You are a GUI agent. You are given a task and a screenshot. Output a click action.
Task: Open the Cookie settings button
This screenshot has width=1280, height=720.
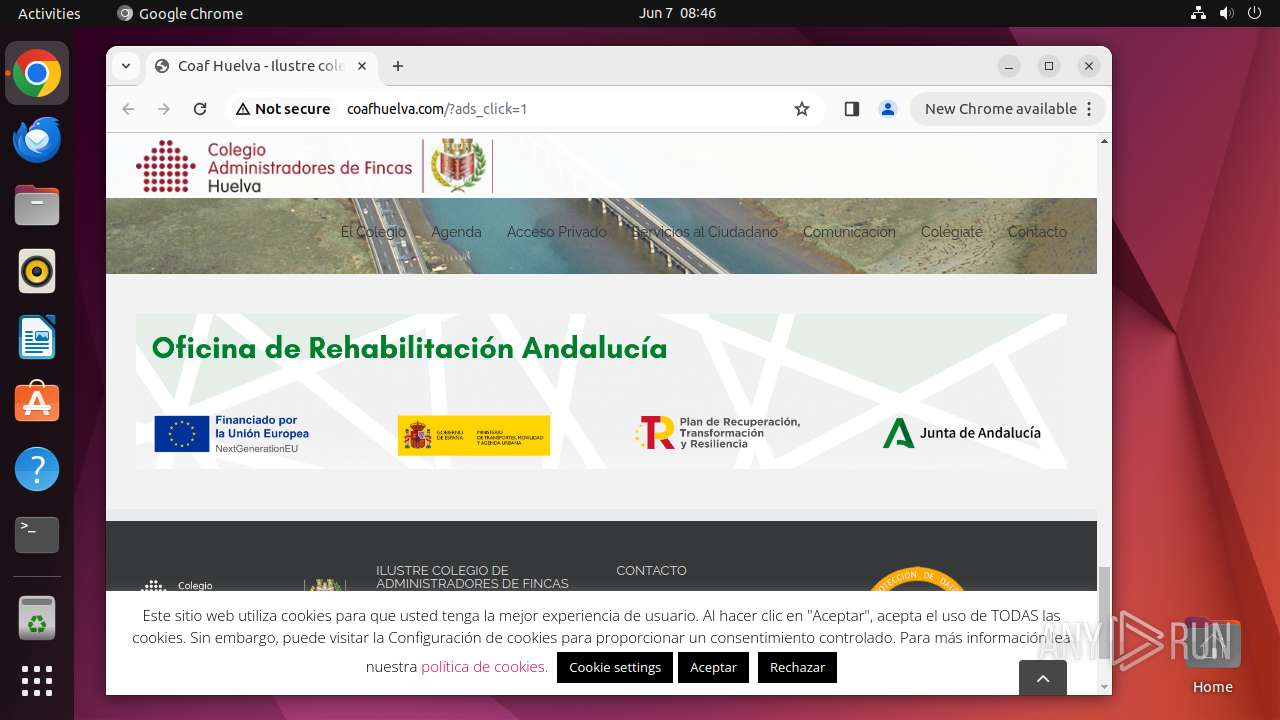tap(615, 667)
